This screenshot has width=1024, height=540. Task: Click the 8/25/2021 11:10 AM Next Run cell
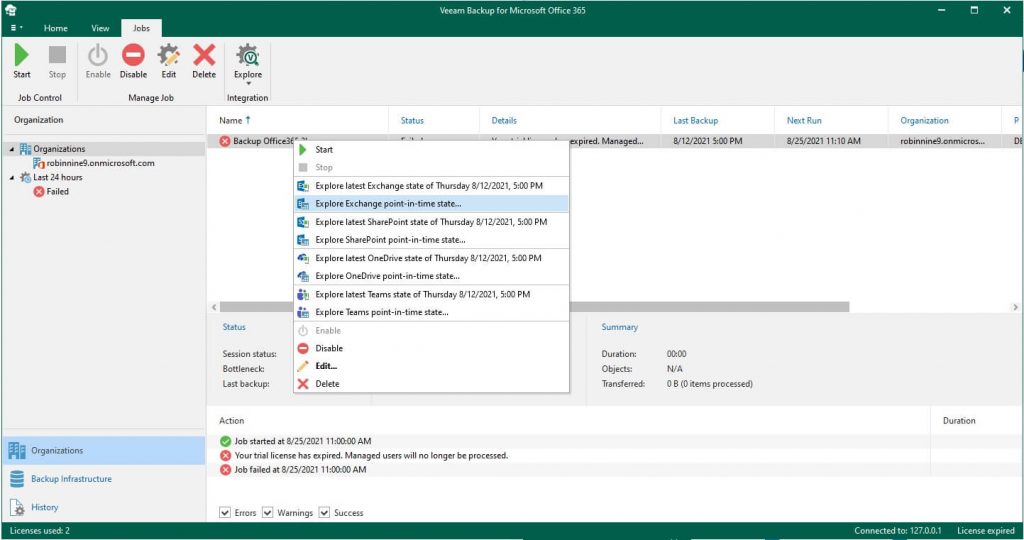(x=824, y=141)
